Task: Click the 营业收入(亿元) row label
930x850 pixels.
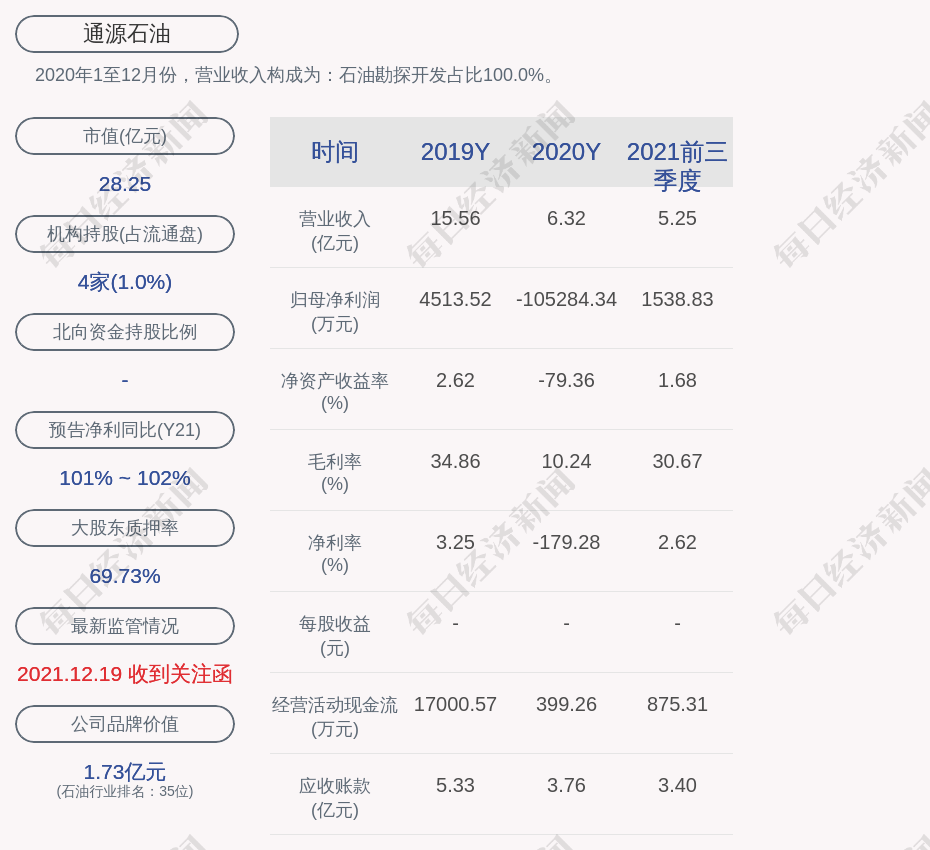Action: pos(335,231)
